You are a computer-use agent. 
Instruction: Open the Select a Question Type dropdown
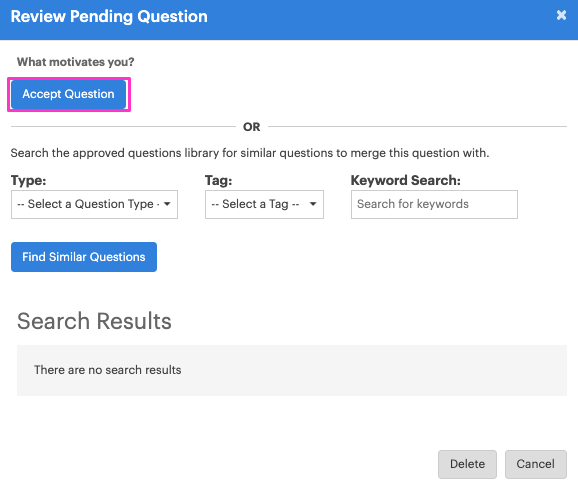[94, 204]
